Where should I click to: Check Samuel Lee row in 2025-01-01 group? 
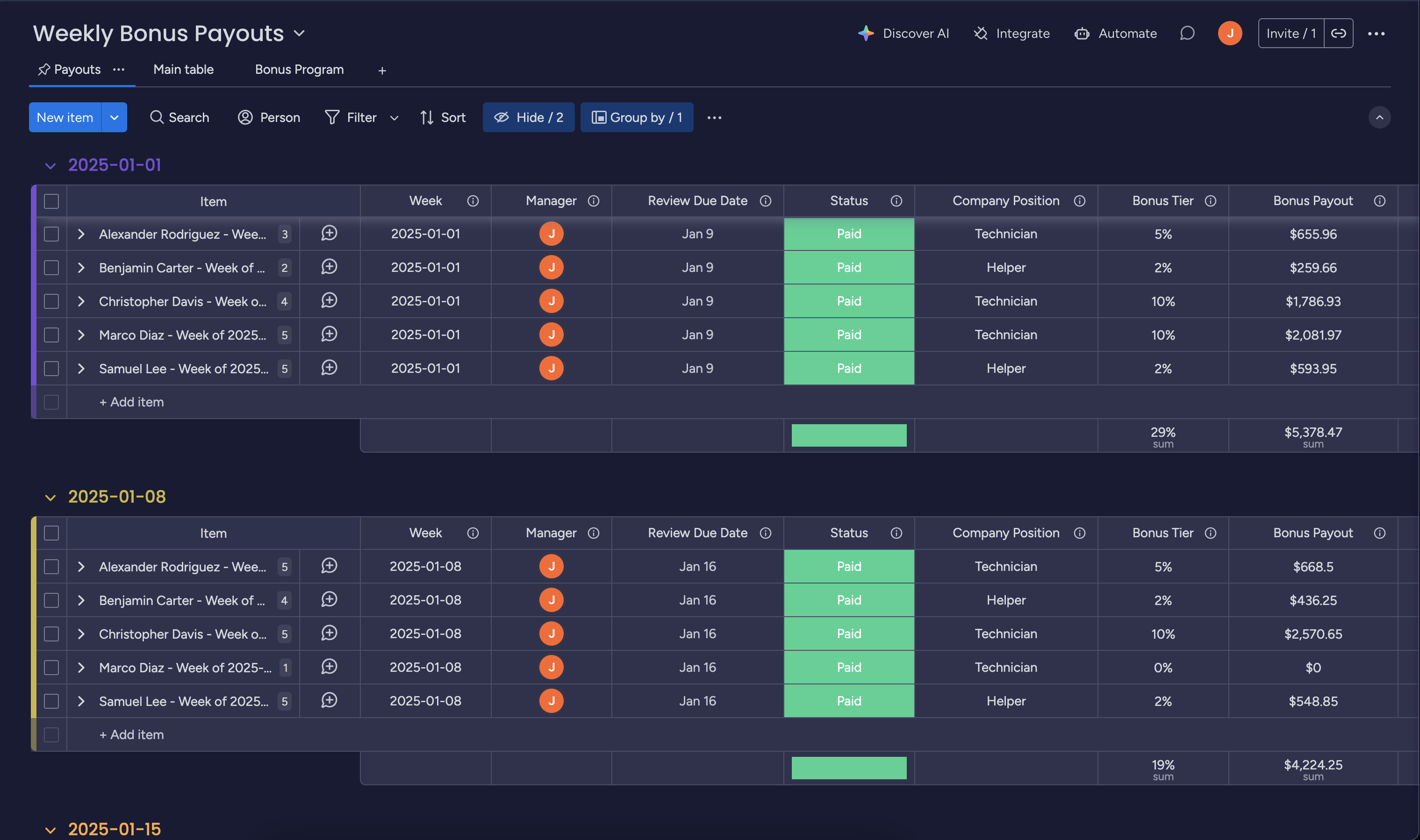(x=51, y=369)
